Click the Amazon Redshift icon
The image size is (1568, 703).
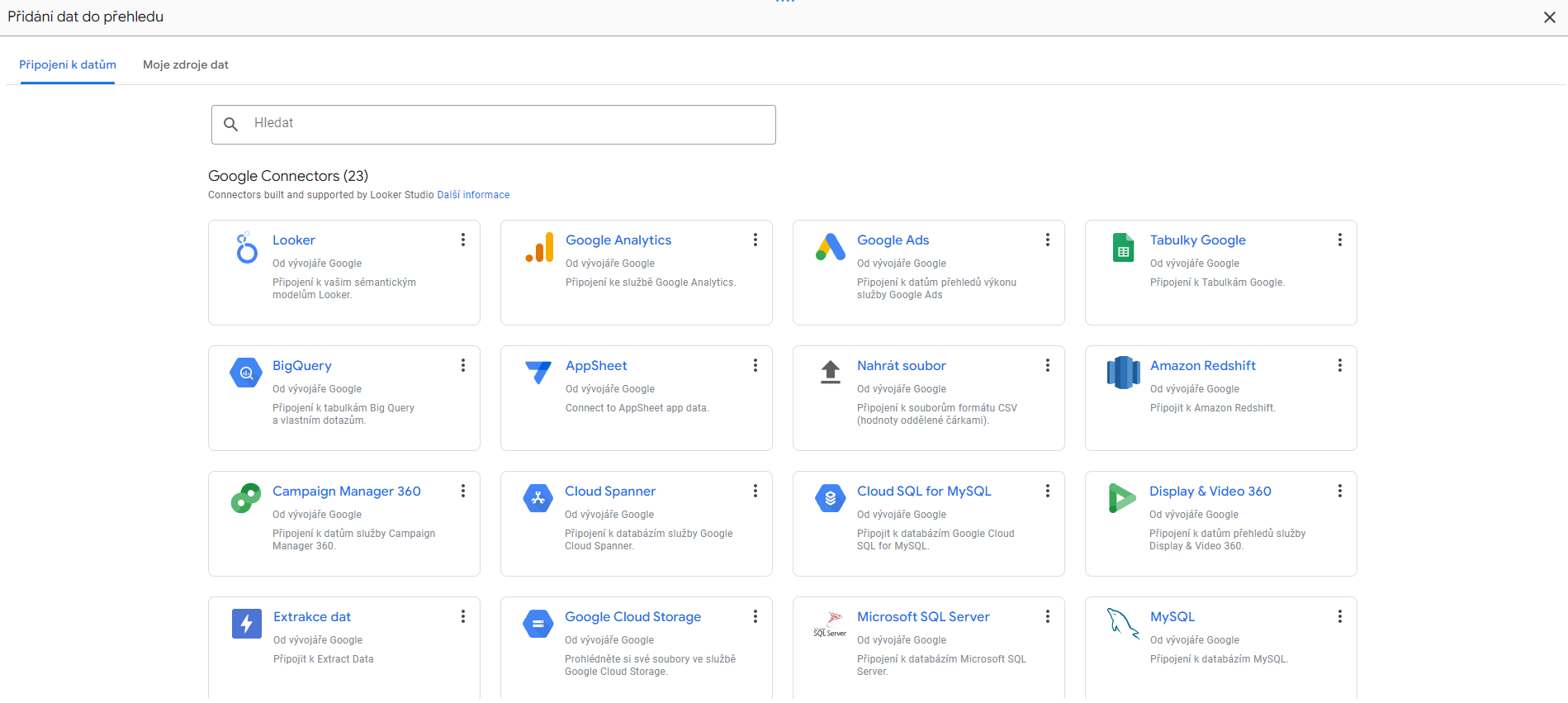(1123, 373)
